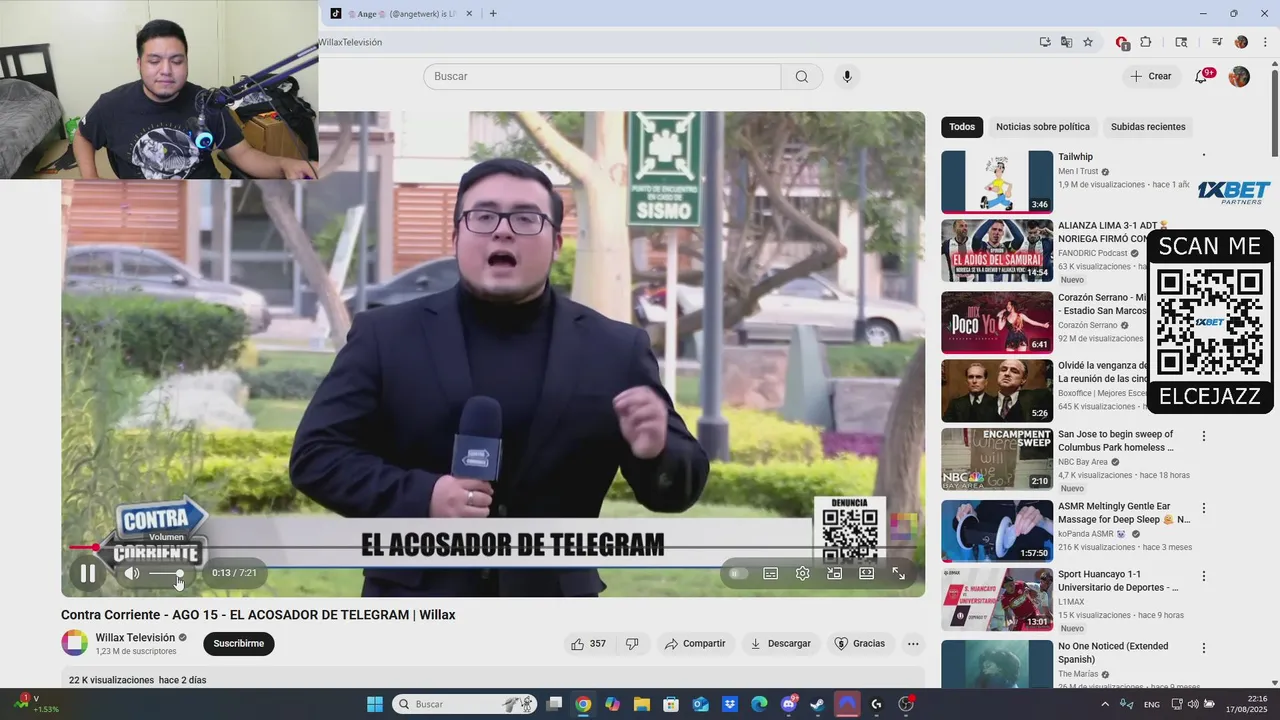Click the Crear button

click(x=1151, y=77)
